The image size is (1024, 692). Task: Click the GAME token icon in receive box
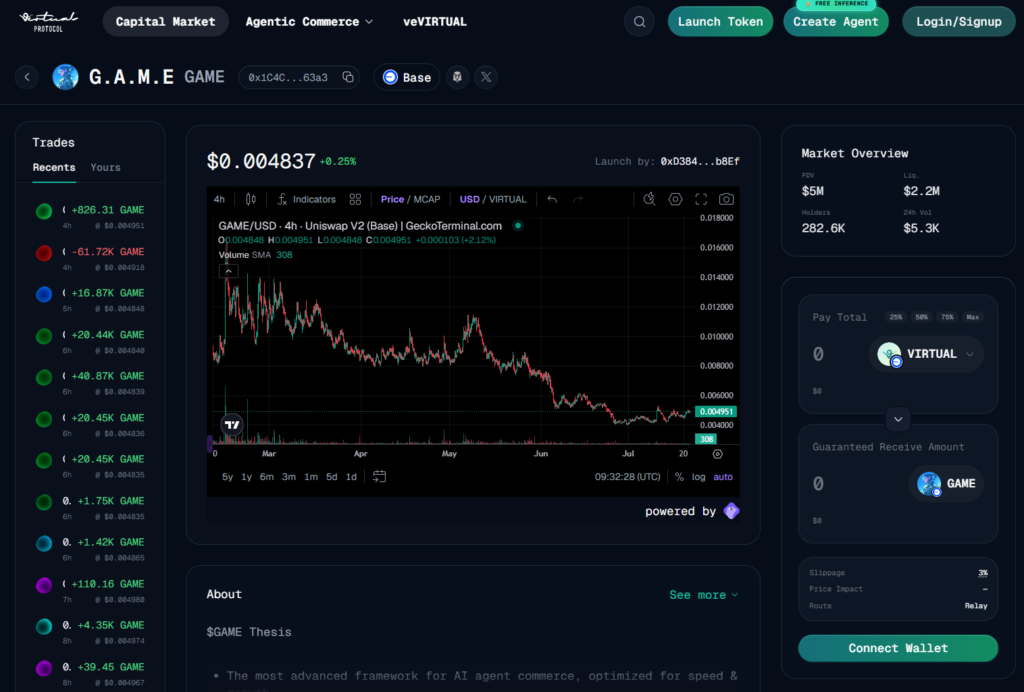coord(929,484)
